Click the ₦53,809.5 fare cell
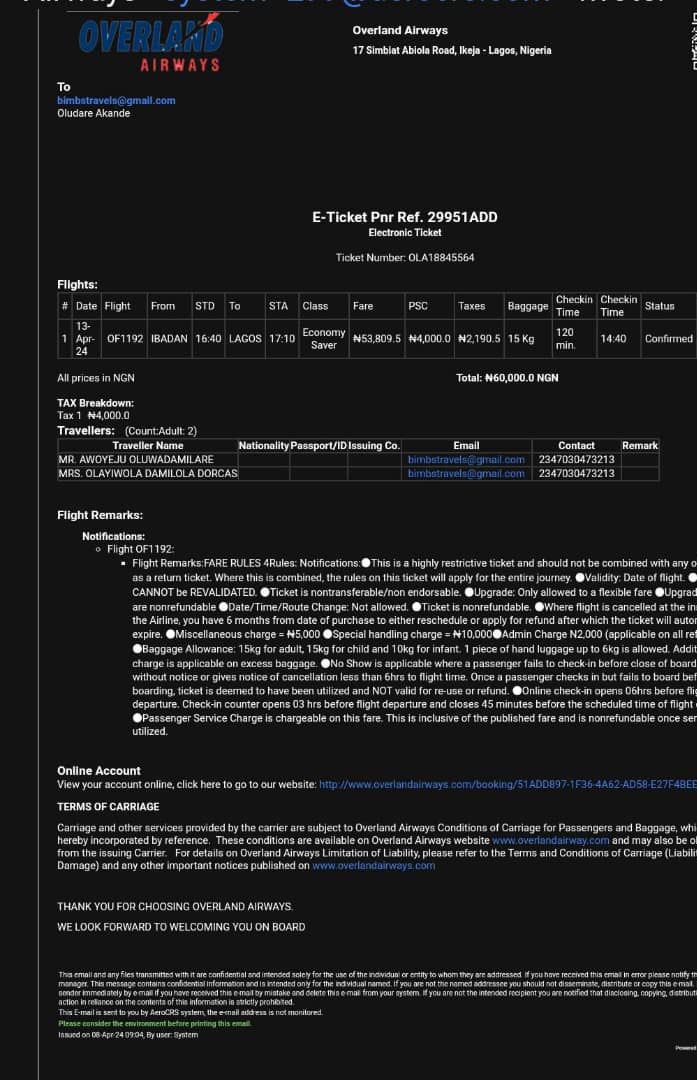This screenshot has height=1080, width=697. point(377,339)
